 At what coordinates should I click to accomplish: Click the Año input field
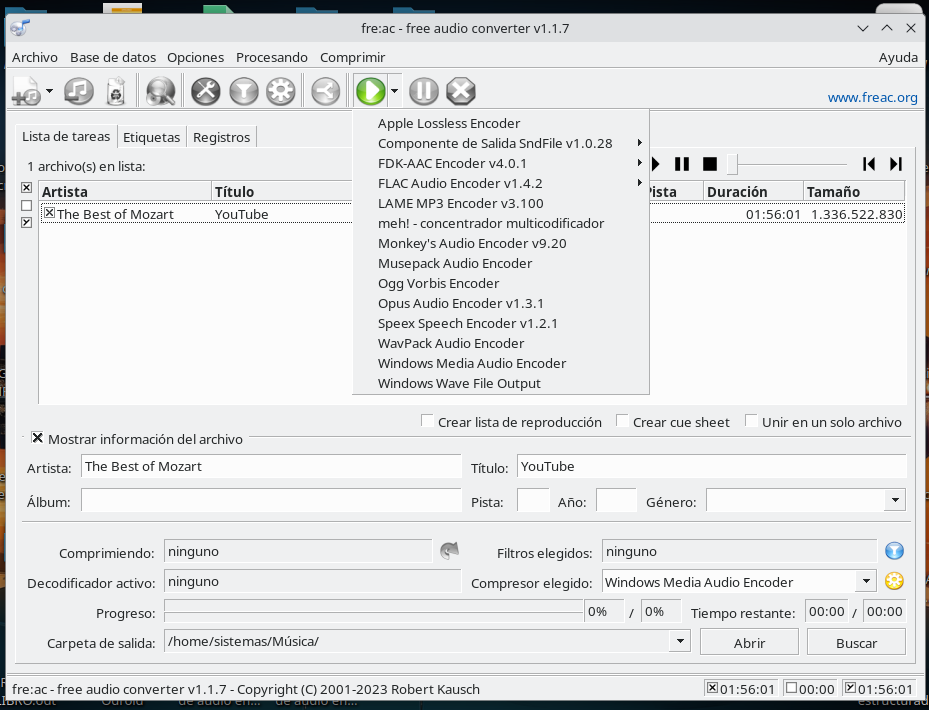[616, 500]
